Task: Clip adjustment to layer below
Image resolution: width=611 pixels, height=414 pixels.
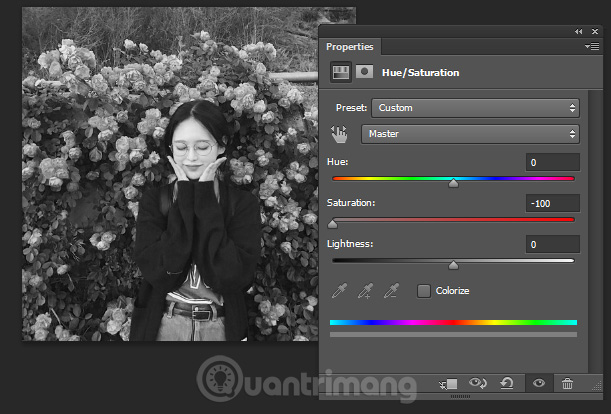Action: [x=448, y=384]
